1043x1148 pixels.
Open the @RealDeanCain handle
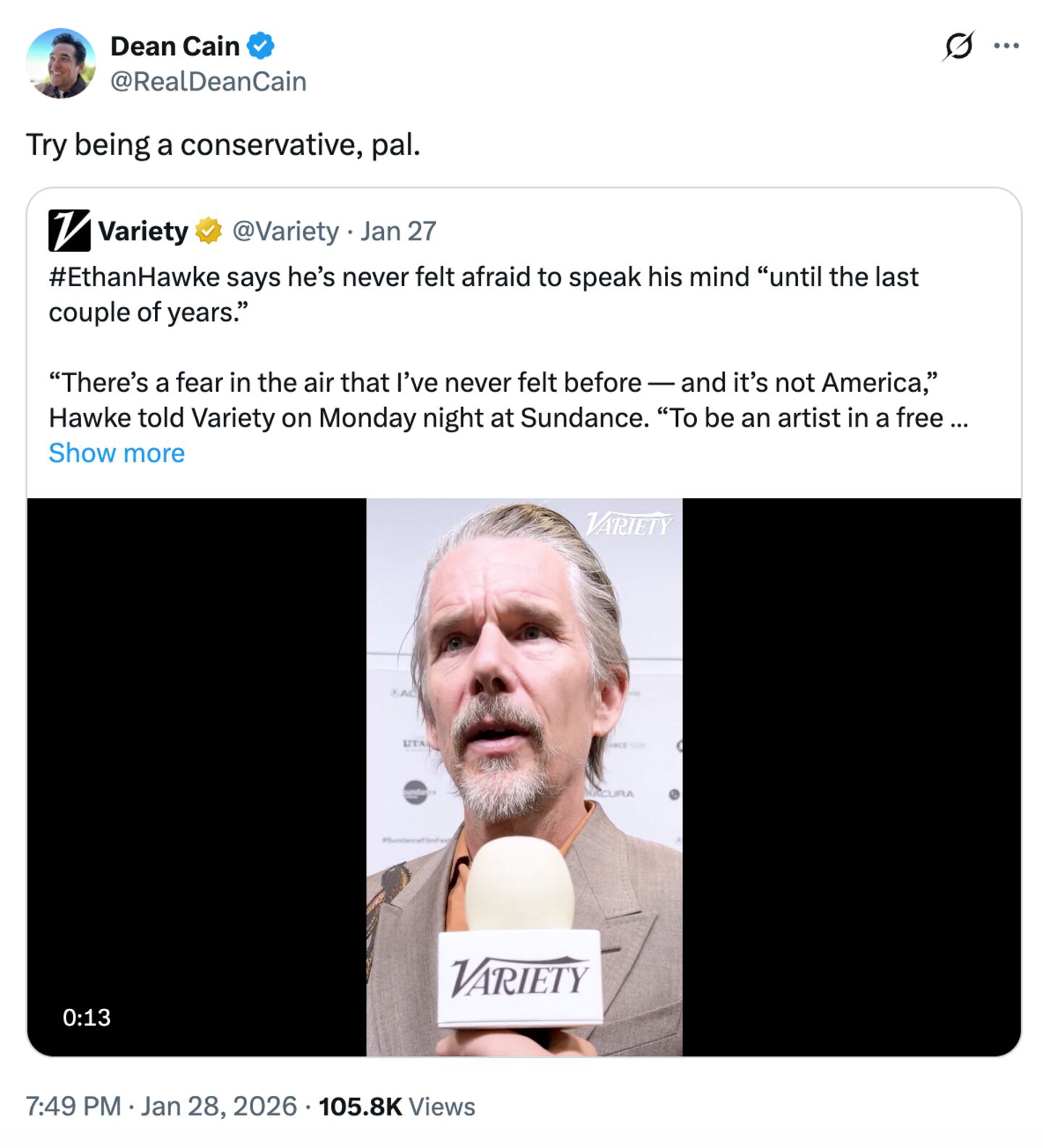coord(209,81)
